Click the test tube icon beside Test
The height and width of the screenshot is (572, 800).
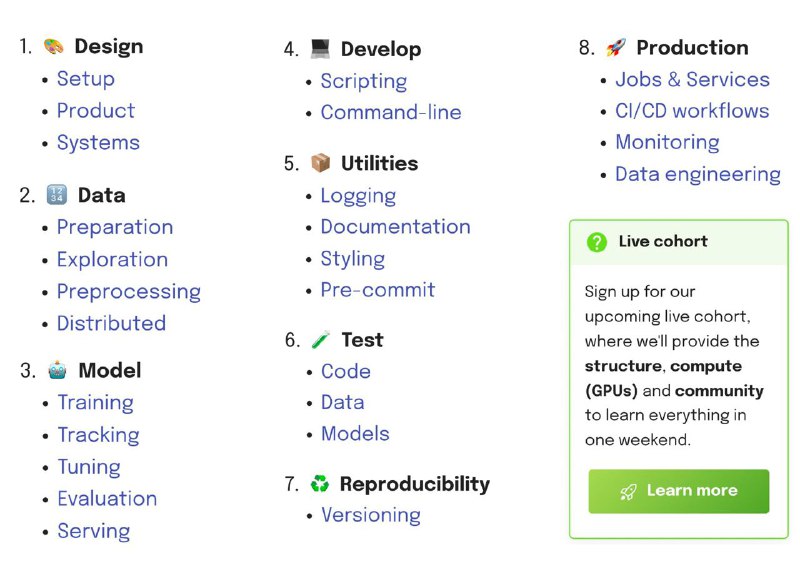(x=320, y=339)
